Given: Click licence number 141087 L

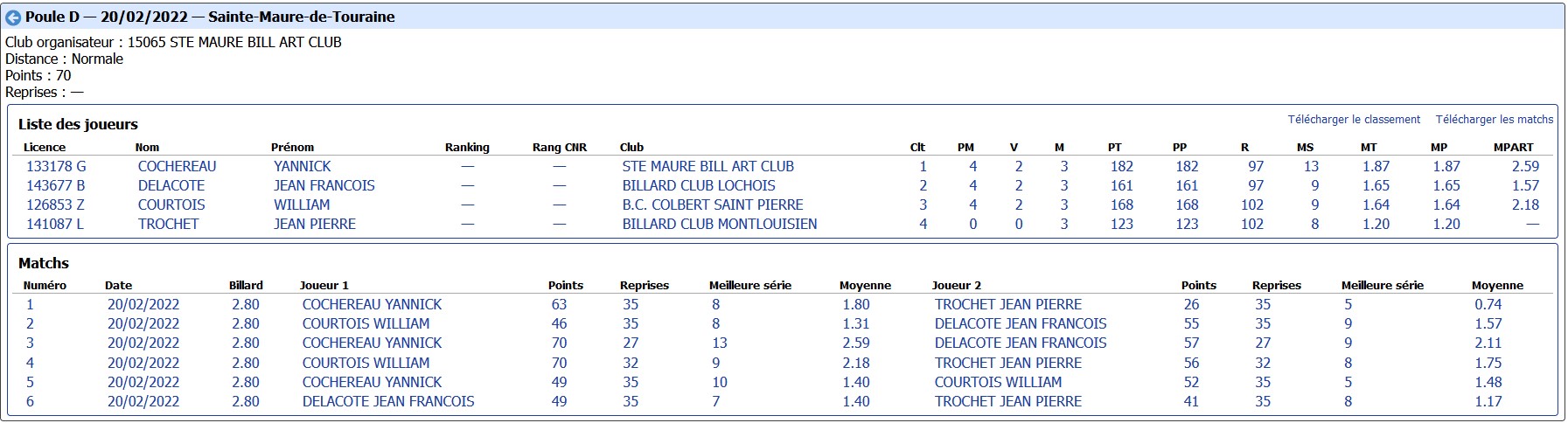Looking at the screenshot, I should click(x=54, y=224).
